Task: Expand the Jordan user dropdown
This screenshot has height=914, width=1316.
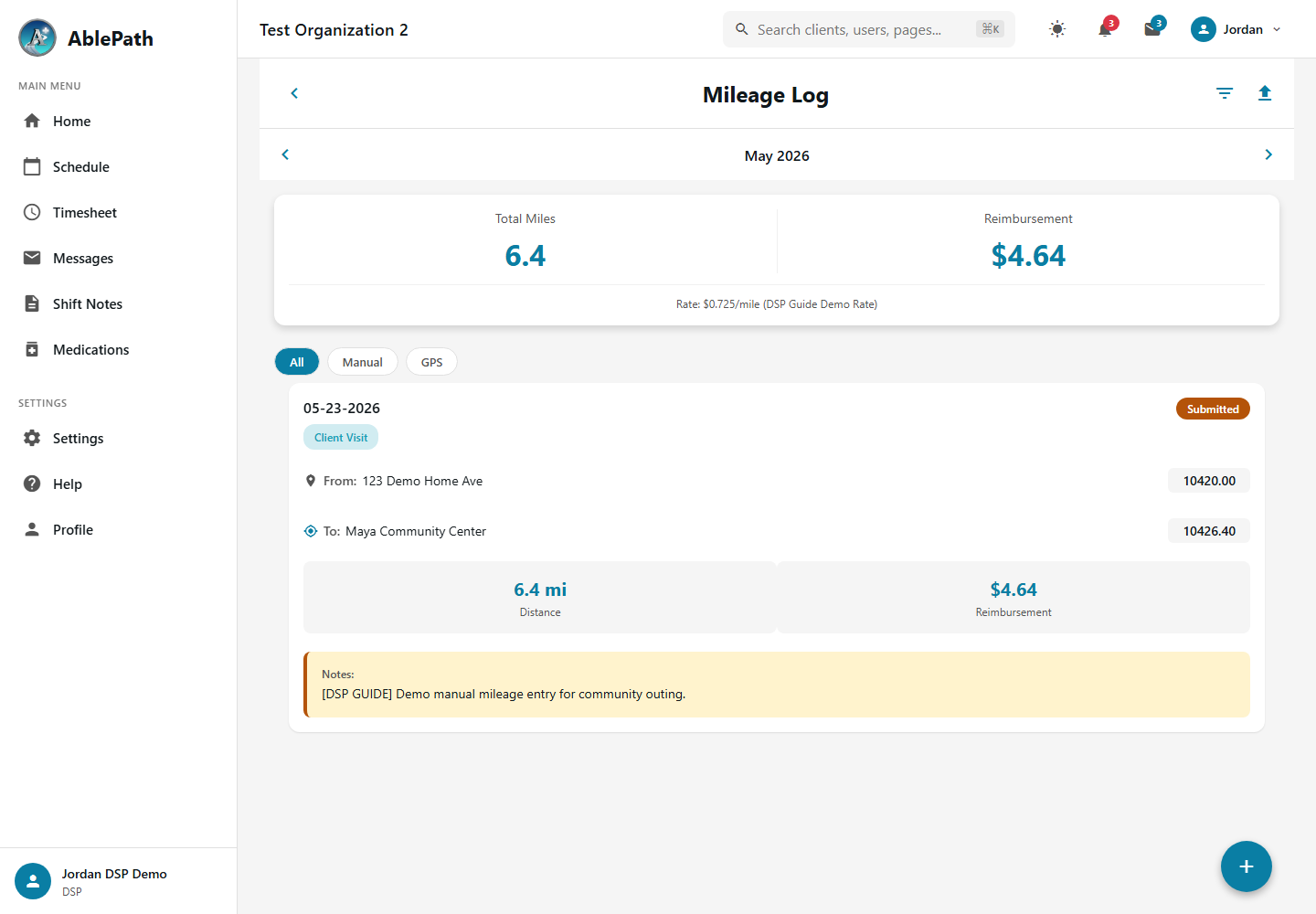Action: [1236, 29]
